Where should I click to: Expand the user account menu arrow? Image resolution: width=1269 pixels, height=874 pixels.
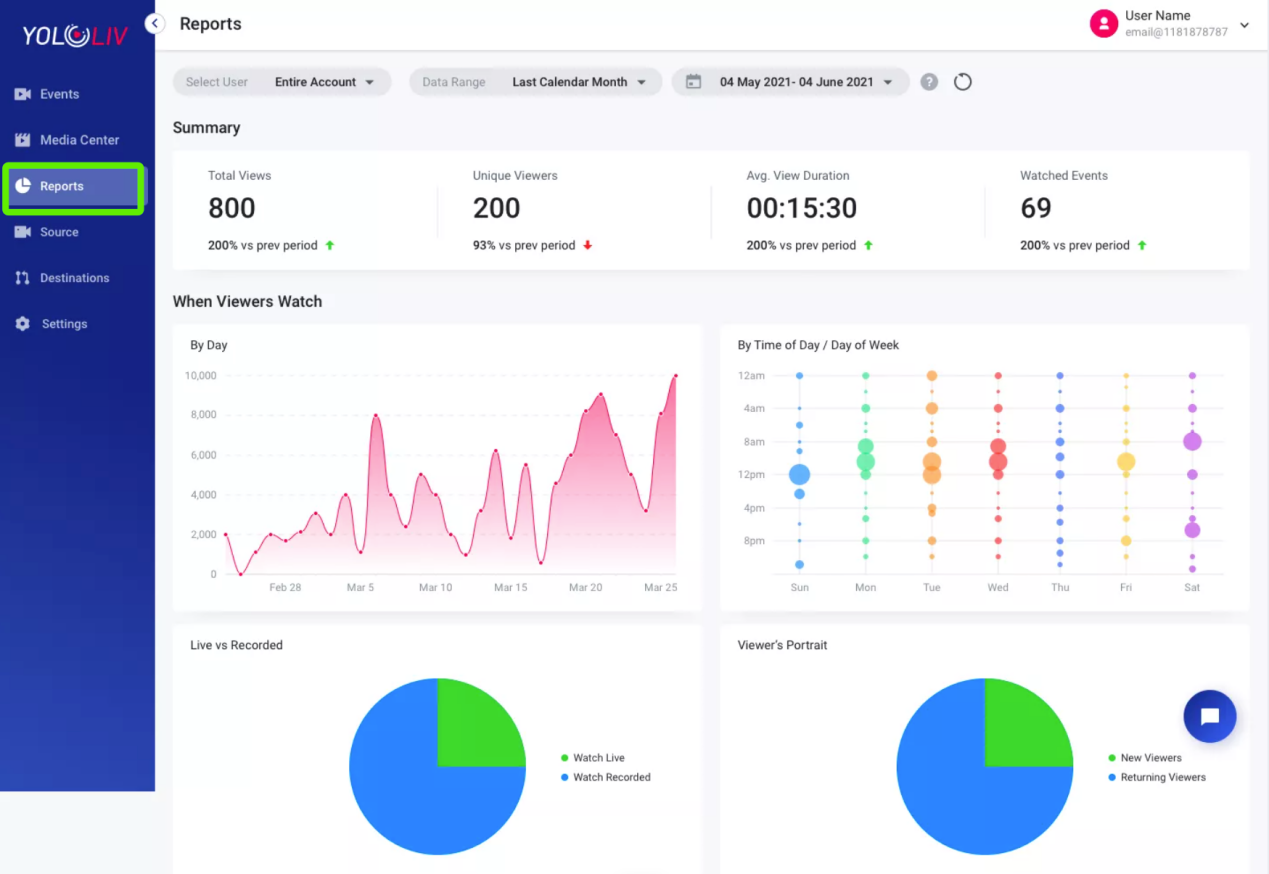tap(1245, 25)
